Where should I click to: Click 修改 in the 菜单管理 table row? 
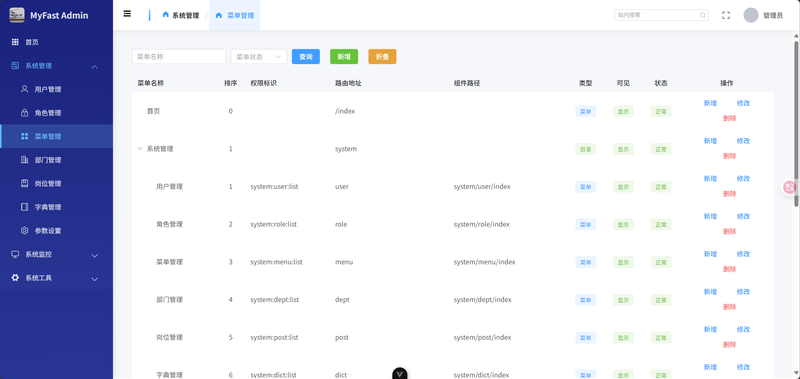[x=743, y=254]
